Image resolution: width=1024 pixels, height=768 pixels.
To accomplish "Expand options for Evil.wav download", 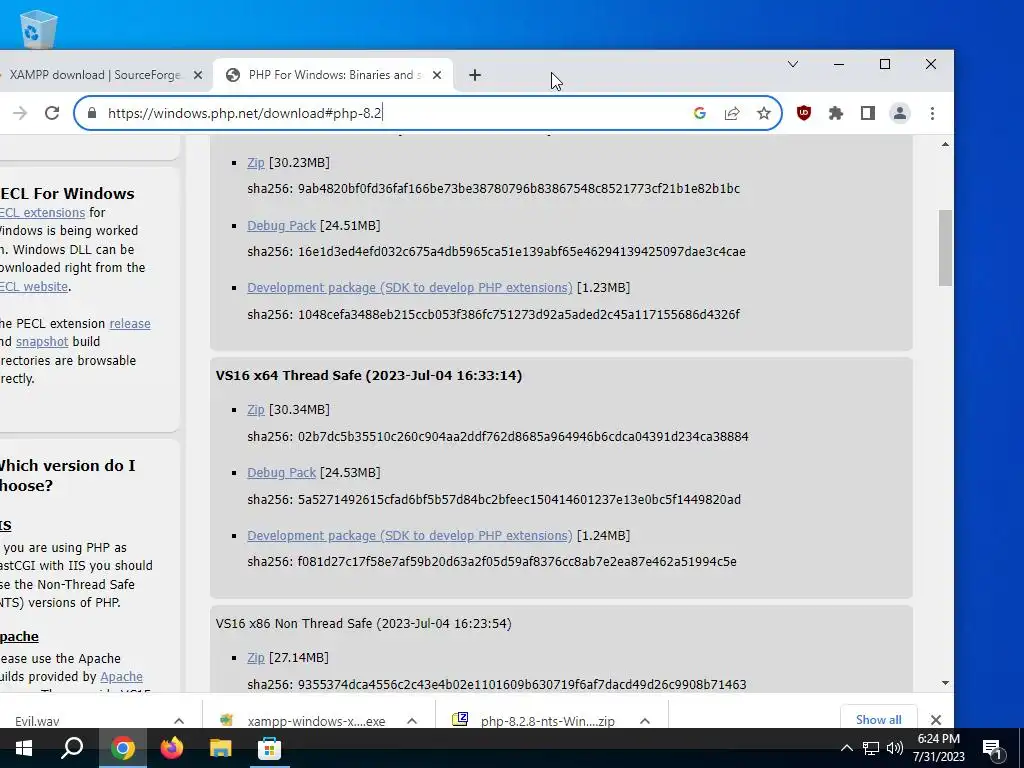I will coord(179,721).
